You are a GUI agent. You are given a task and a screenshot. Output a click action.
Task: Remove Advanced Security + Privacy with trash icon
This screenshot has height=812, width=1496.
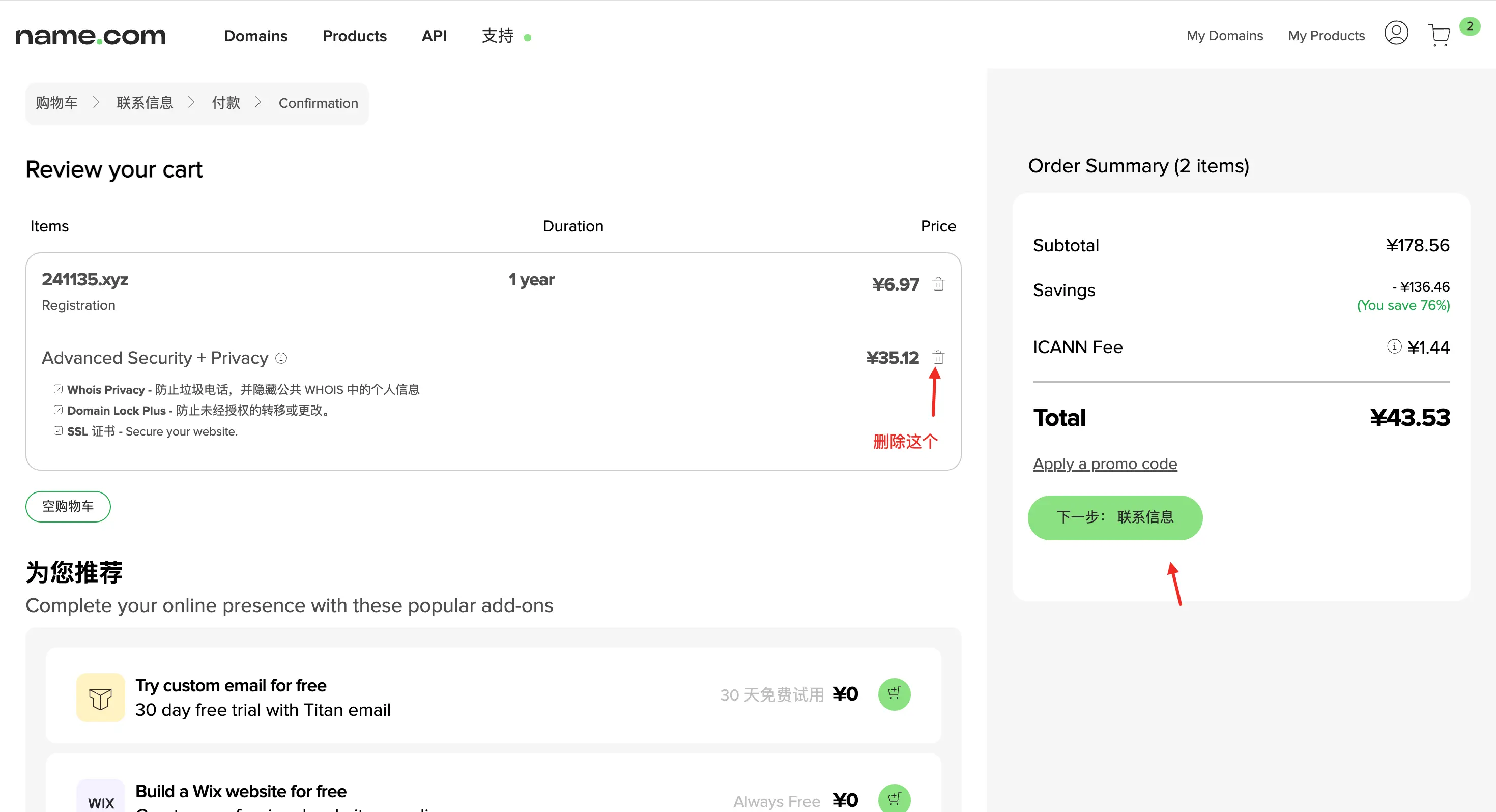(938, 357)
